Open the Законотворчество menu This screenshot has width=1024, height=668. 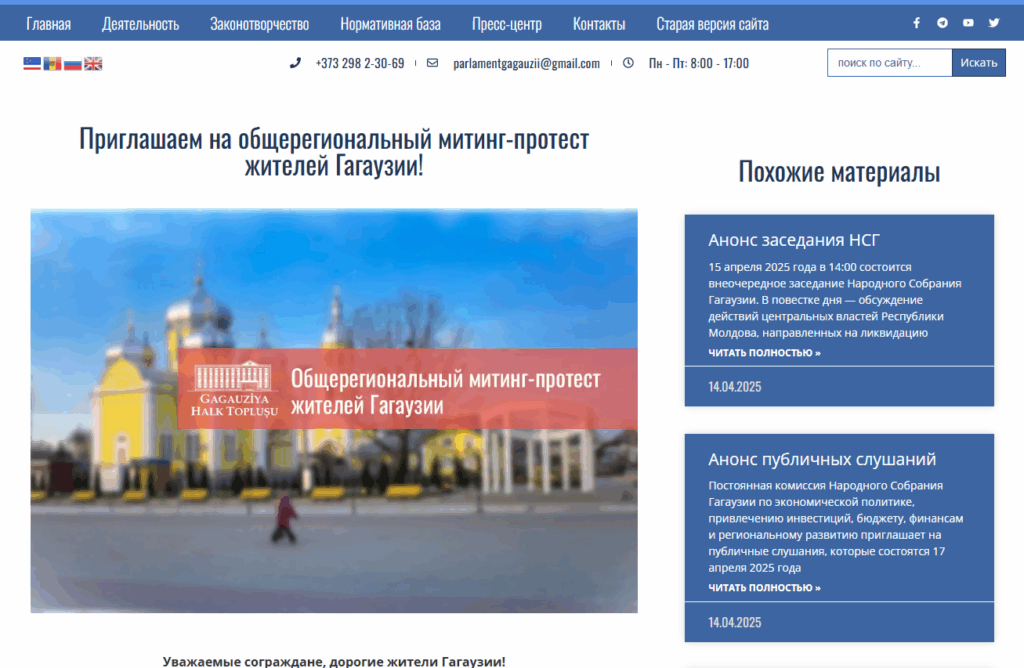(259, 24)
